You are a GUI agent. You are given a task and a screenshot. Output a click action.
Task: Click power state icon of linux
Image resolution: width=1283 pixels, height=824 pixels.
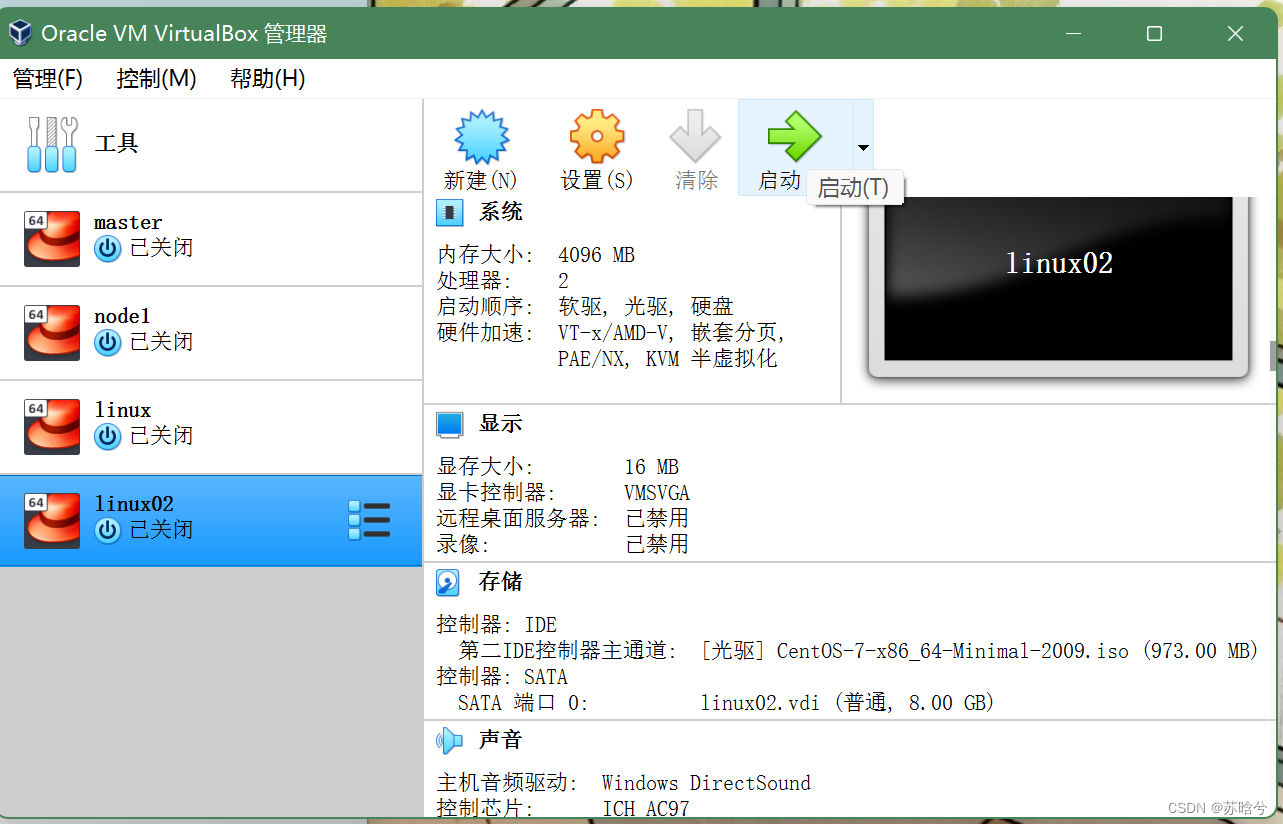108,436
